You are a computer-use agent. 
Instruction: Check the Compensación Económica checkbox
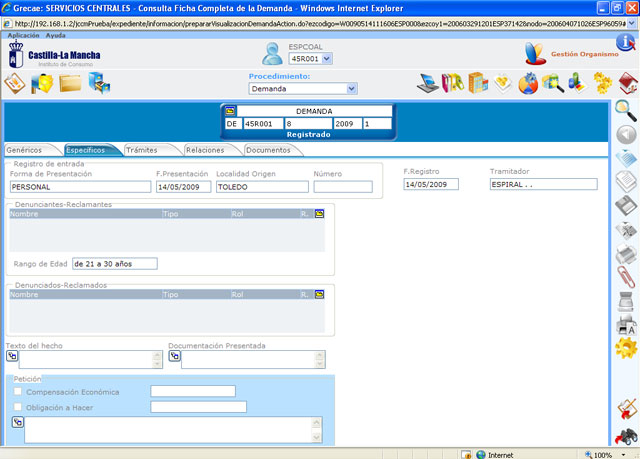(x=17, y=392)
